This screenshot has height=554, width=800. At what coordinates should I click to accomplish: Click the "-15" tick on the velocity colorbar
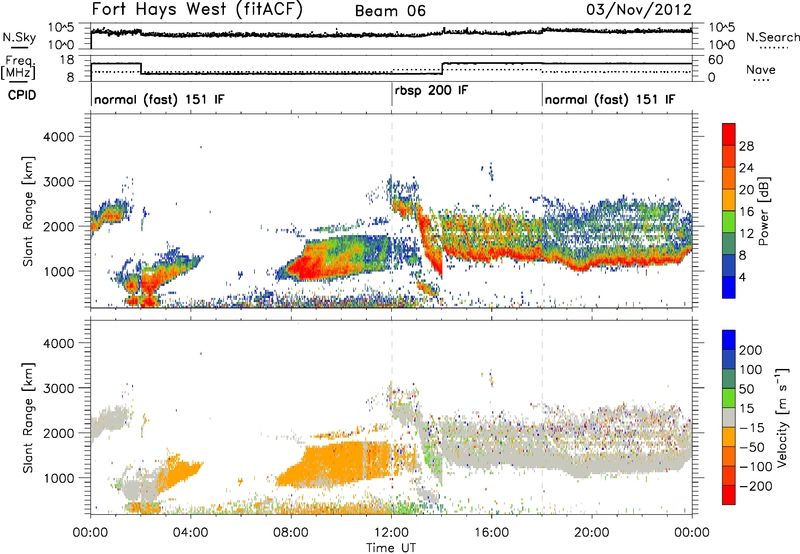pyautogui.click(x=751, y=428)
